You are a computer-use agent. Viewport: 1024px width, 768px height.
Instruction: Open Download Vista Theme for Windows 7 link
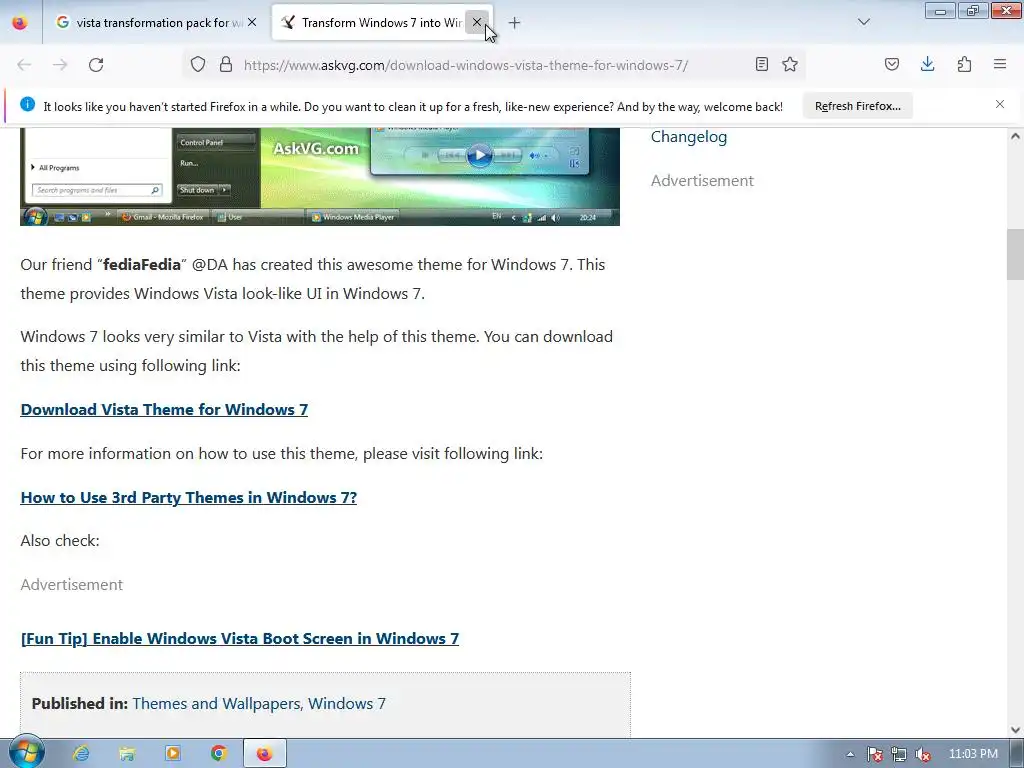point(164,409)
